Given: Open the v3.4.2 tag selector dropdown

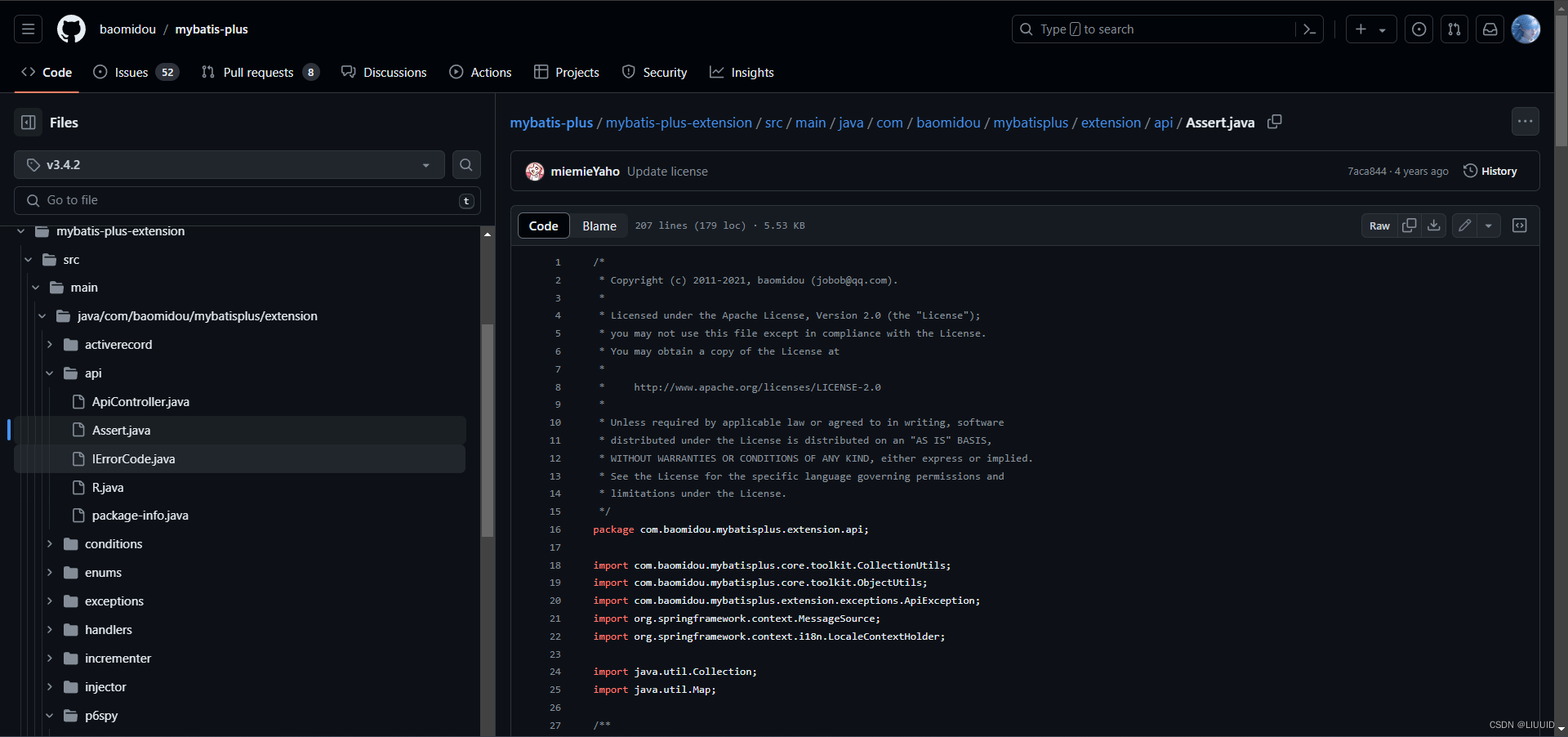Looking at the screenshot, I should point(229,164).
